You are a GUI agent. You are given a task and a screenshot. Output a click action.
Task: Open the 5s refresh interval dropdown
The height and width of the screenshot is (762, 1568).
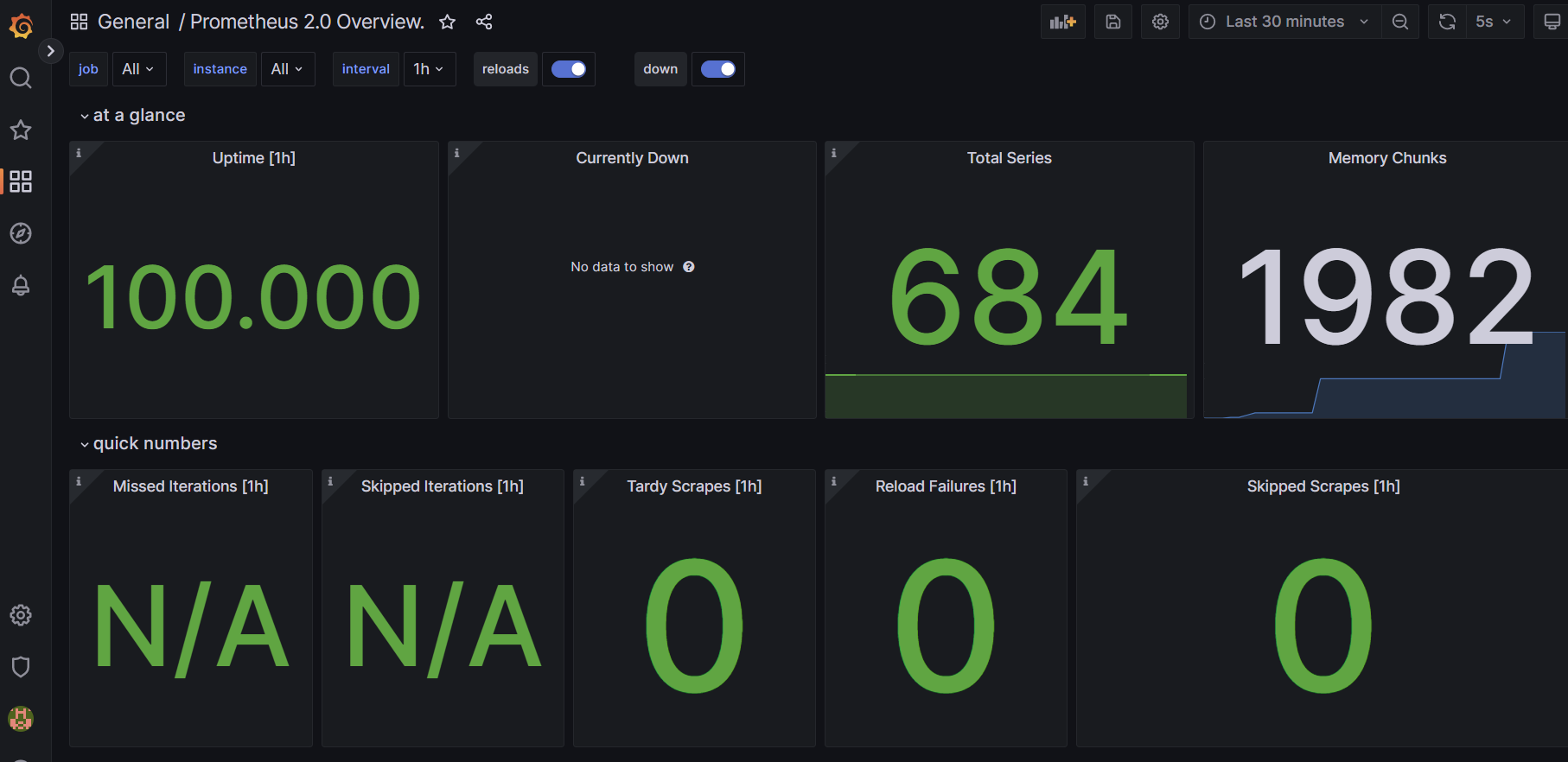coord(1494,22)
